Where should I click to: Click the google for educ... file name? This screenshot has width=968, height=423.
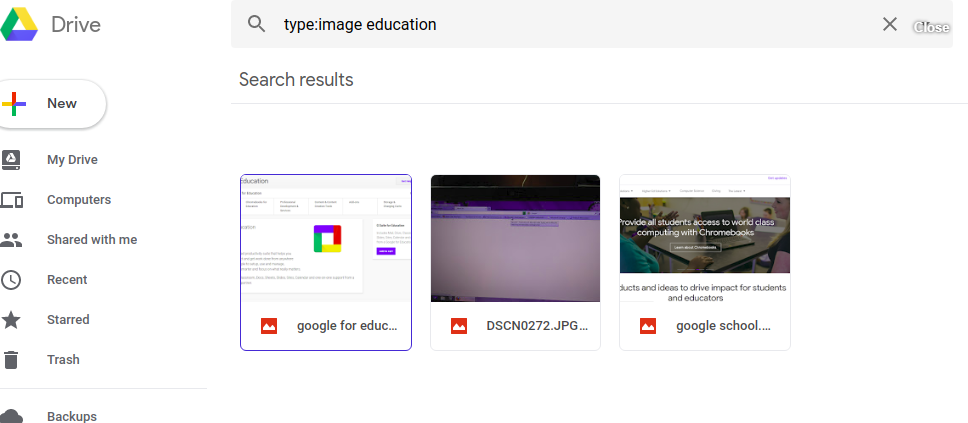click(x=347, y=326)
